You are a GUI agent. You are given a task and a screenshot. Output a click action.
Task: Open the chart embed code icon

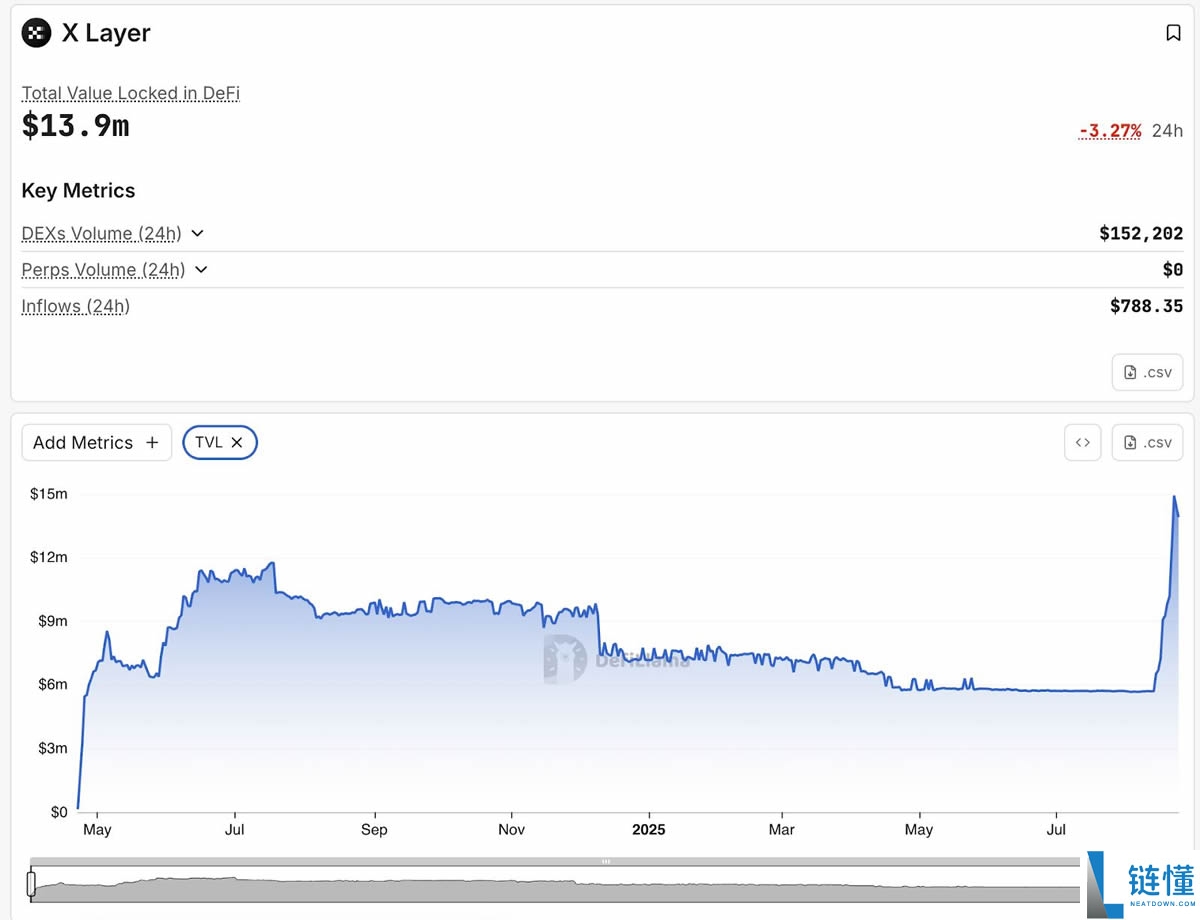click(x=1082, y=442)
